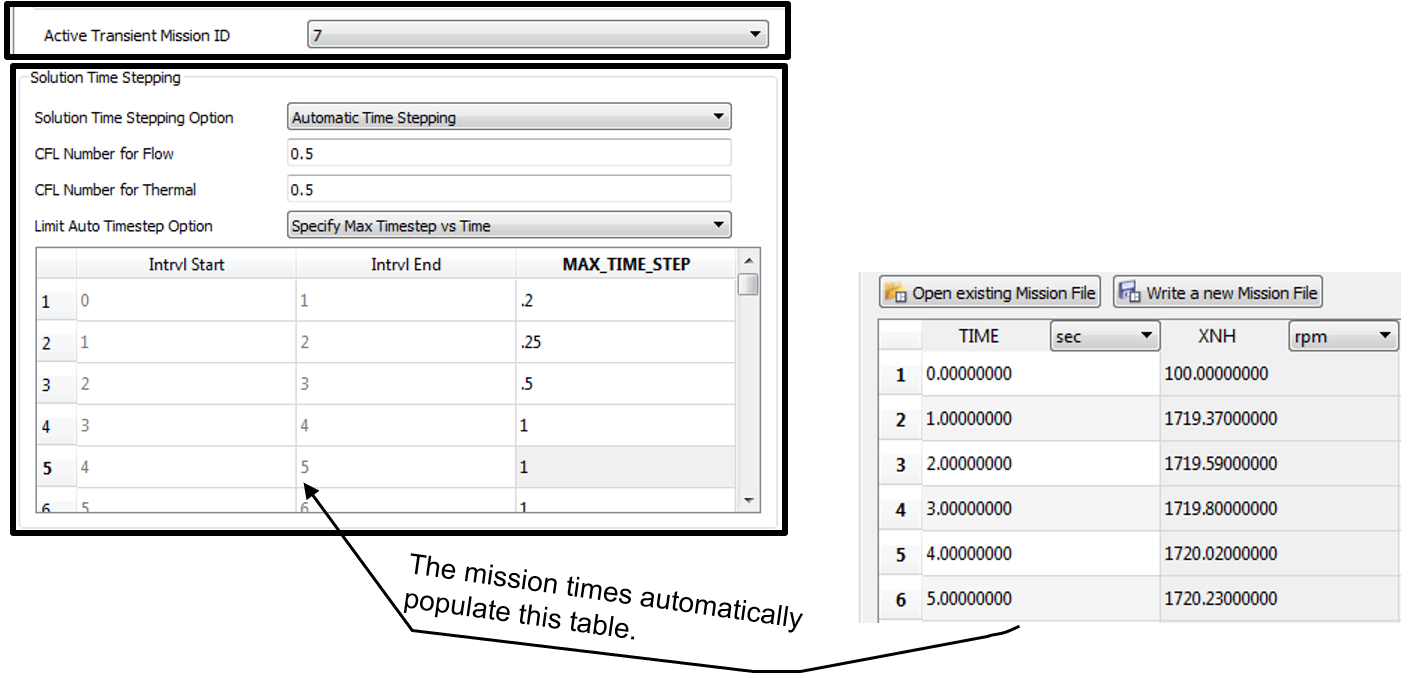The image size is (1410, 678).
Task: Click XNH cell 1719.80000000
Action: point(1280,509)
